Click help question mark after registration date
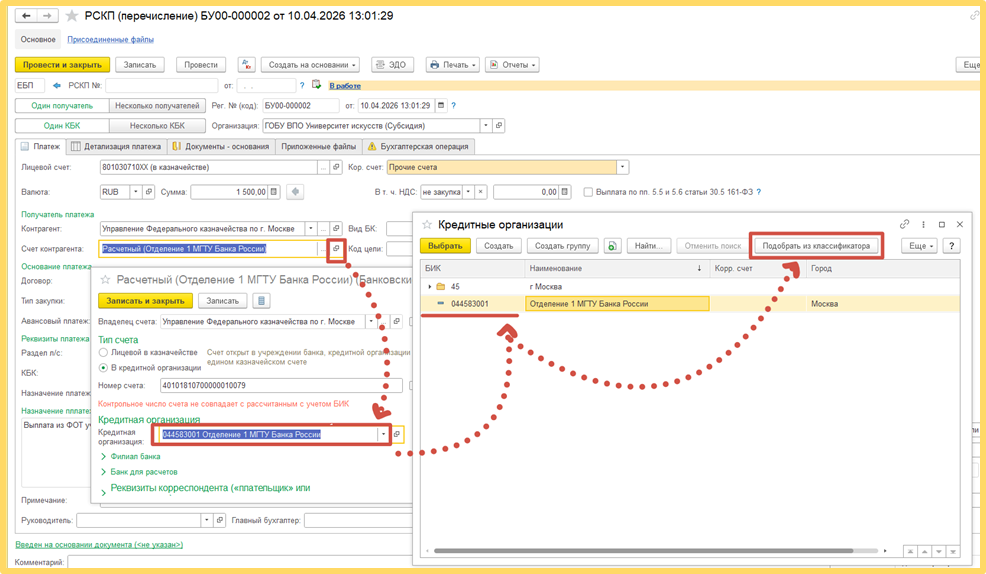Image resolution: width=986 pixels, height=574 pixels. coord(453,106)
